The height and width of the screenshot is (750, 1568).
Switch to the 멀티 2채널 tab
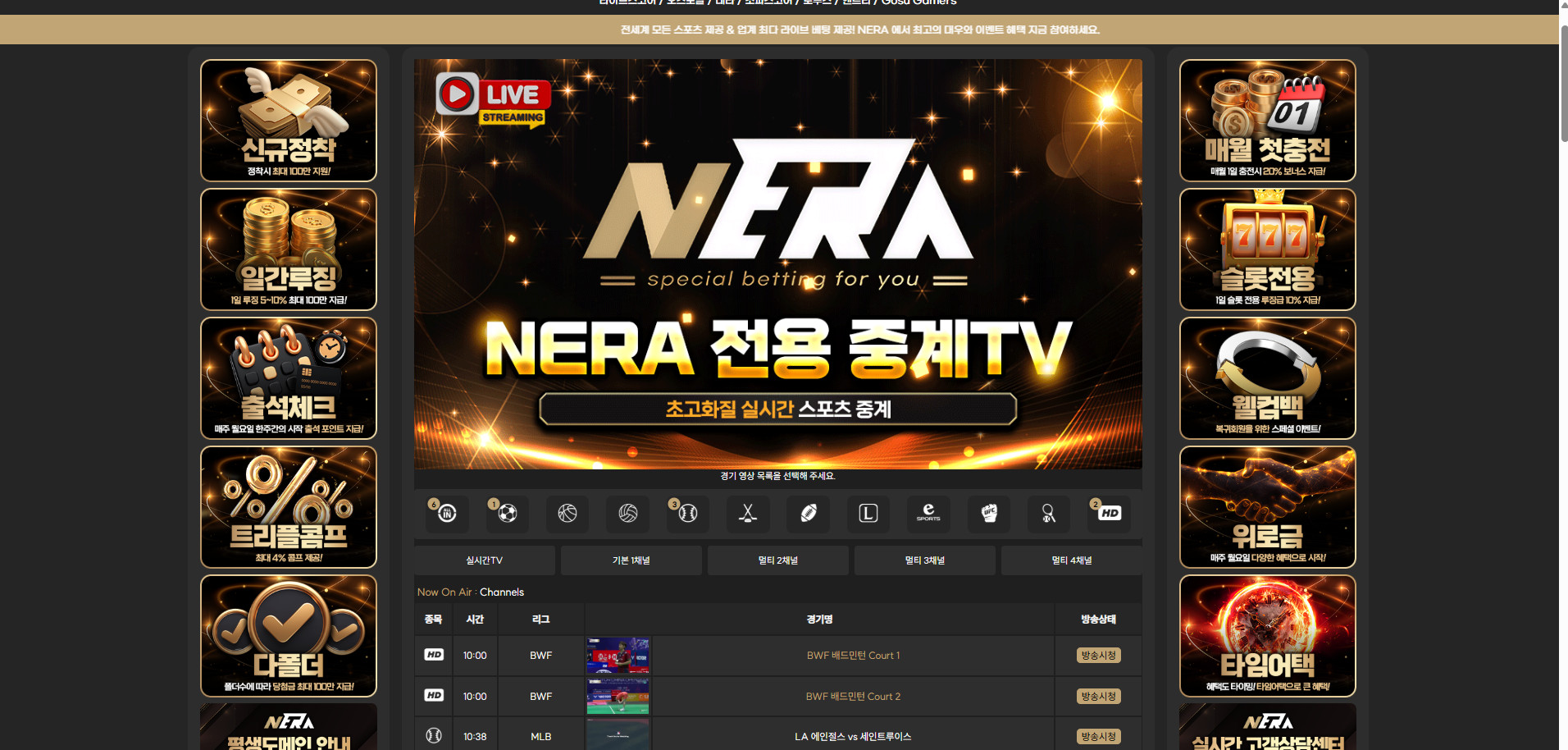tap(778, 560)
